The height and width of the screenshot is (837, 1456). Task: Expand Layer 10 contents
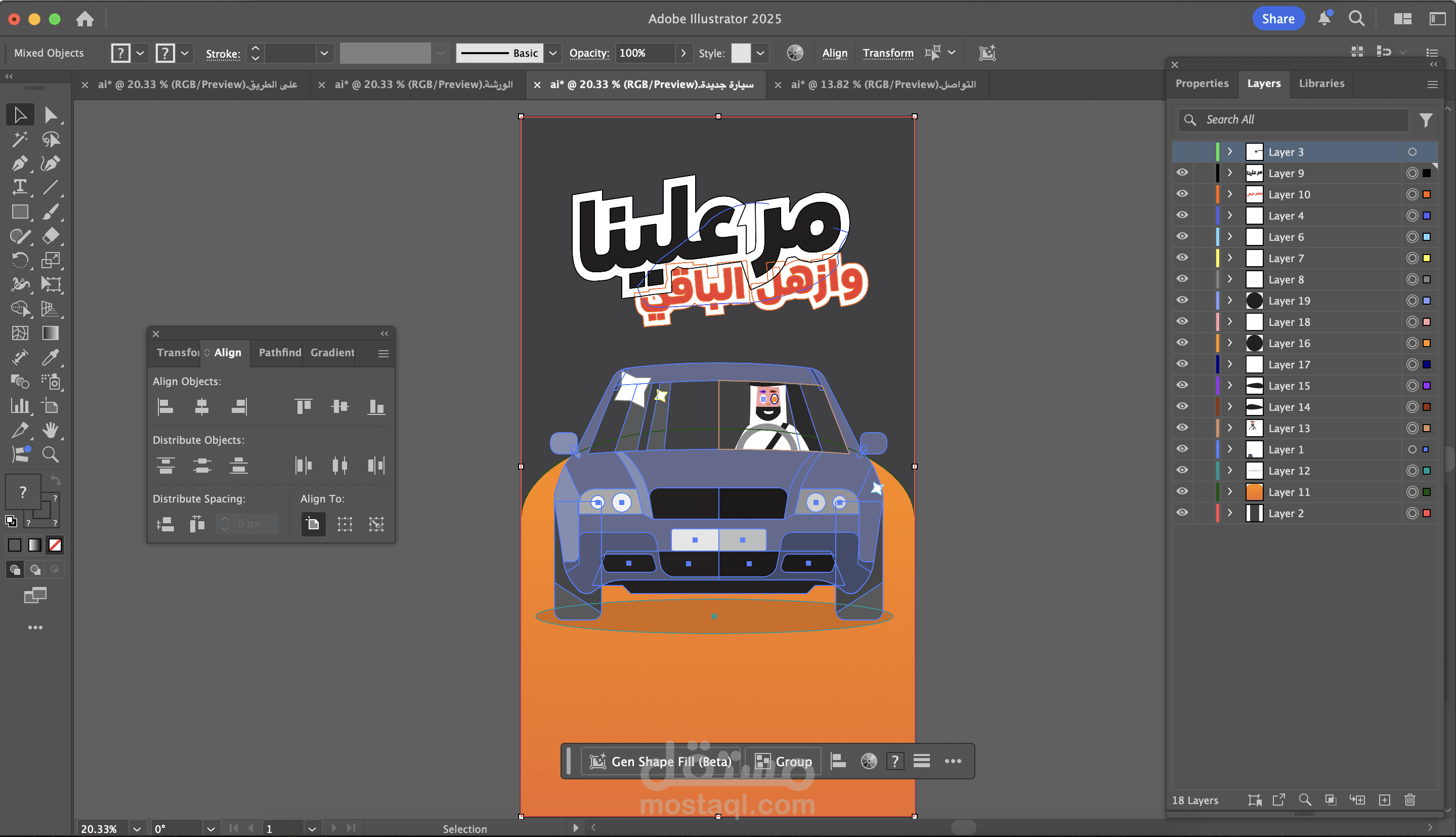(1230, 194)
